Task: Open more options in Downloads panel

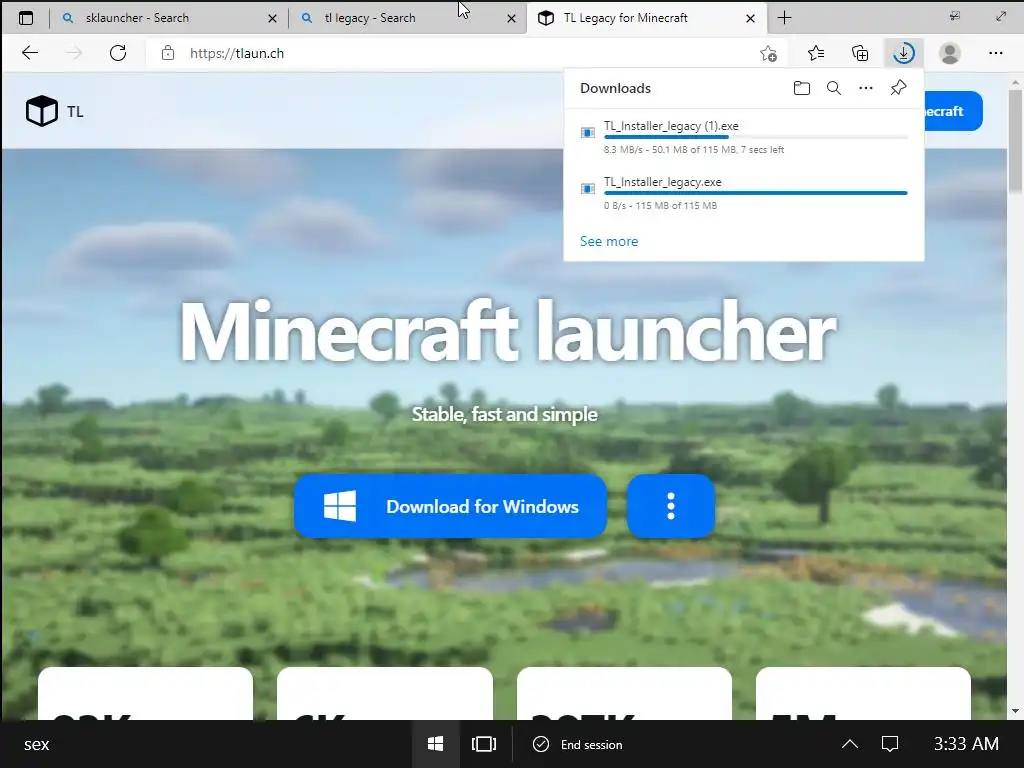Action: pos(865,88)
